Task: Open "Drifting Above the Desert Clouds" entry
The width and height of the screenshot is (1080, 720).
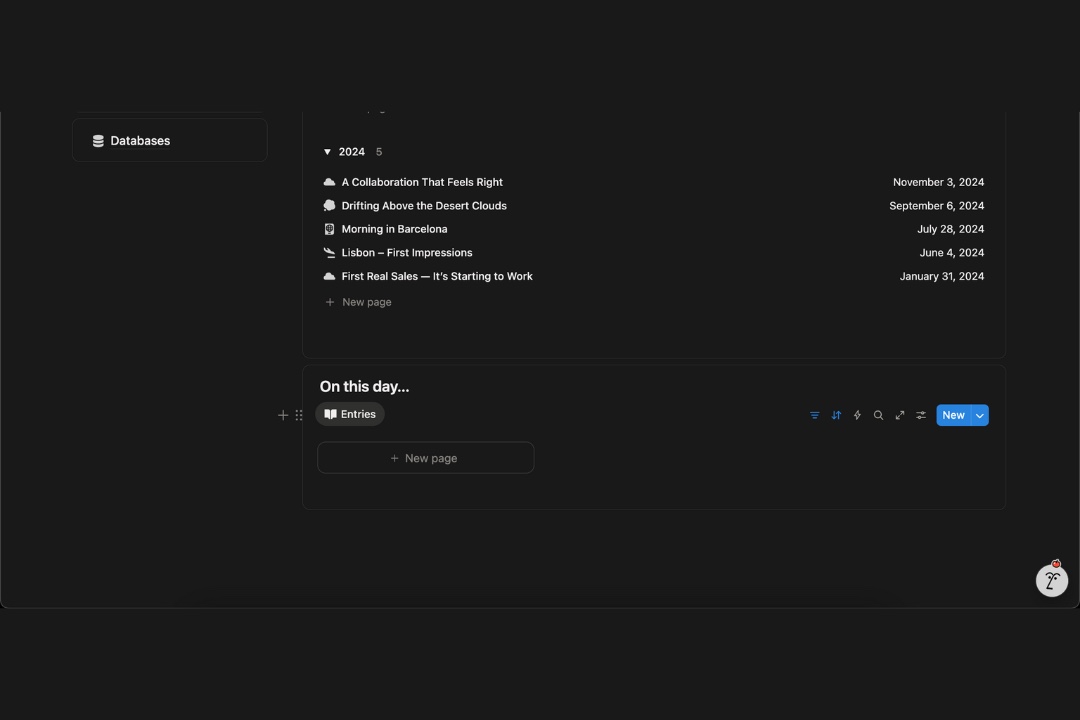Action: [424, 206]
